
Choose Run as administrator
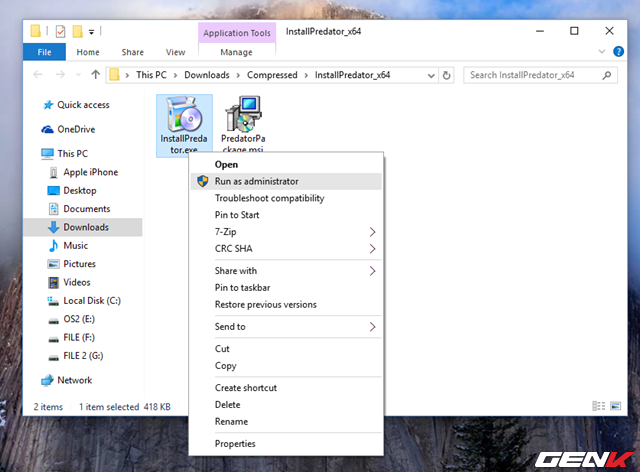click(x=256, y=181)
